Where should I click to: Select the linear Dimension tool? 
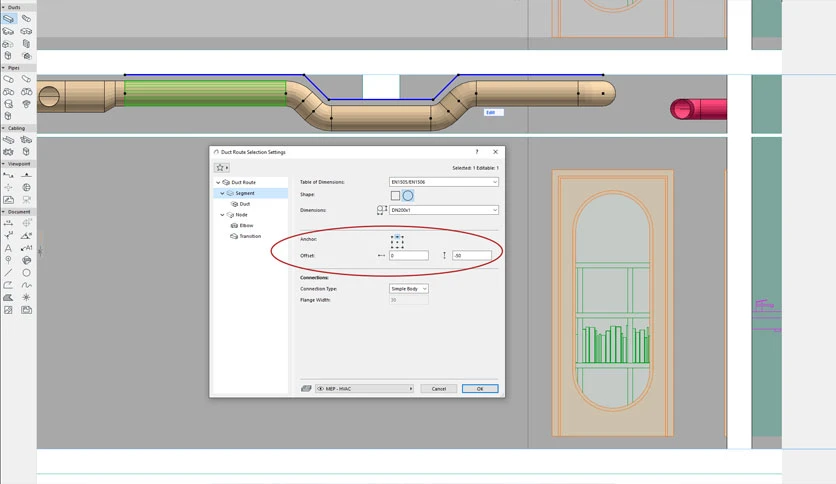[x=8, y=223]
